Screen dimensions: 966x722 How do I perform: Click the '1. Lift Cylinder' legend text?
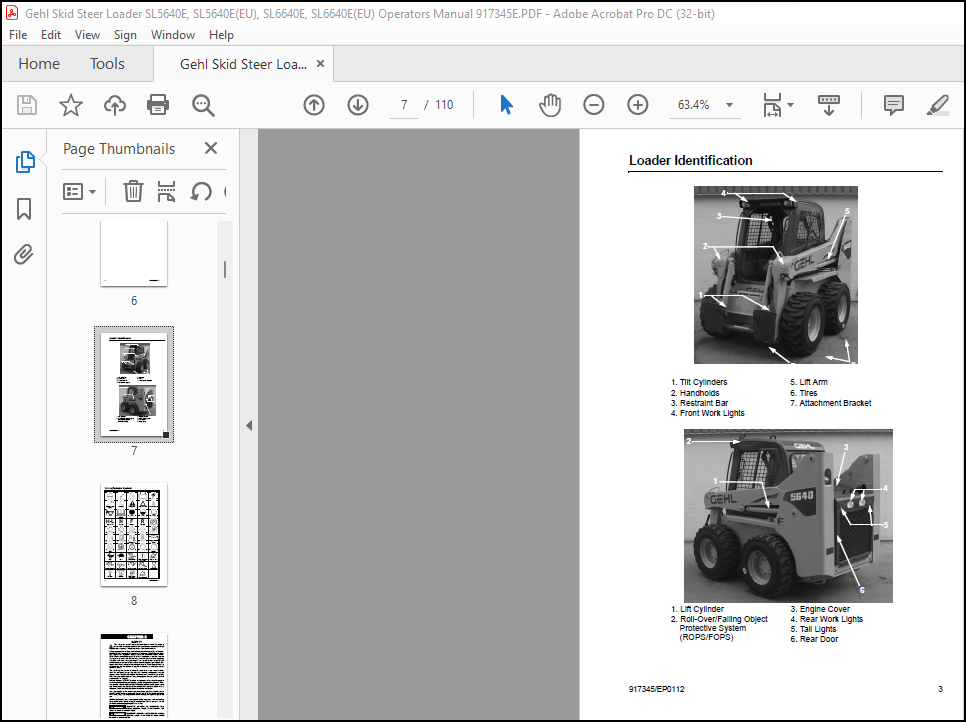pyautogui.click(x=697, y=609)
